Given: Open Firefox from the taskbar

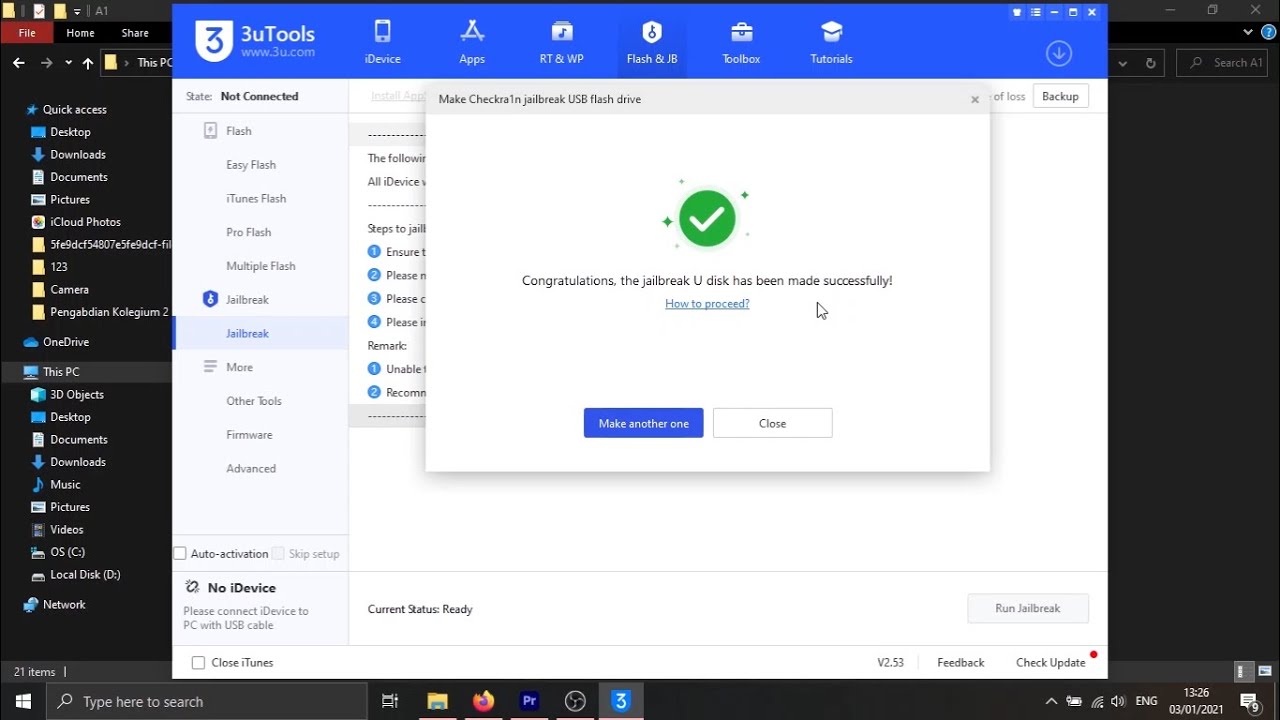Looking at the screenshot, I should pos(483,701).
